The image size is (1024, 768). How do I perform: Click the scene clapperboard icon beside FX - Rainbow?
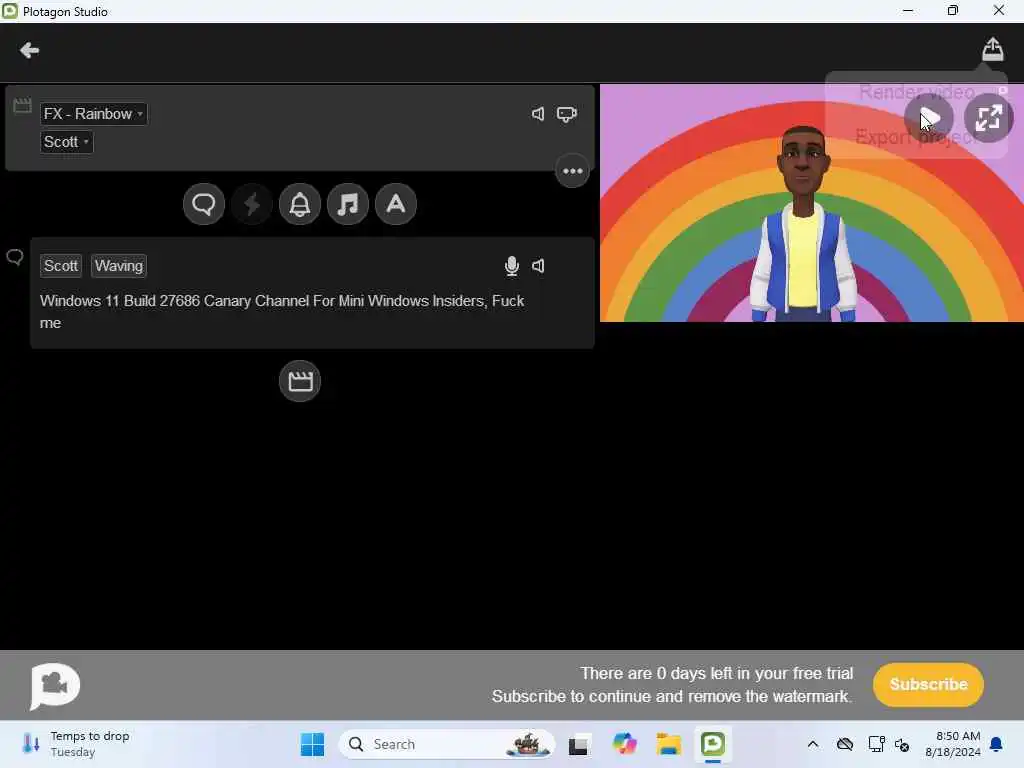[22, 105]
